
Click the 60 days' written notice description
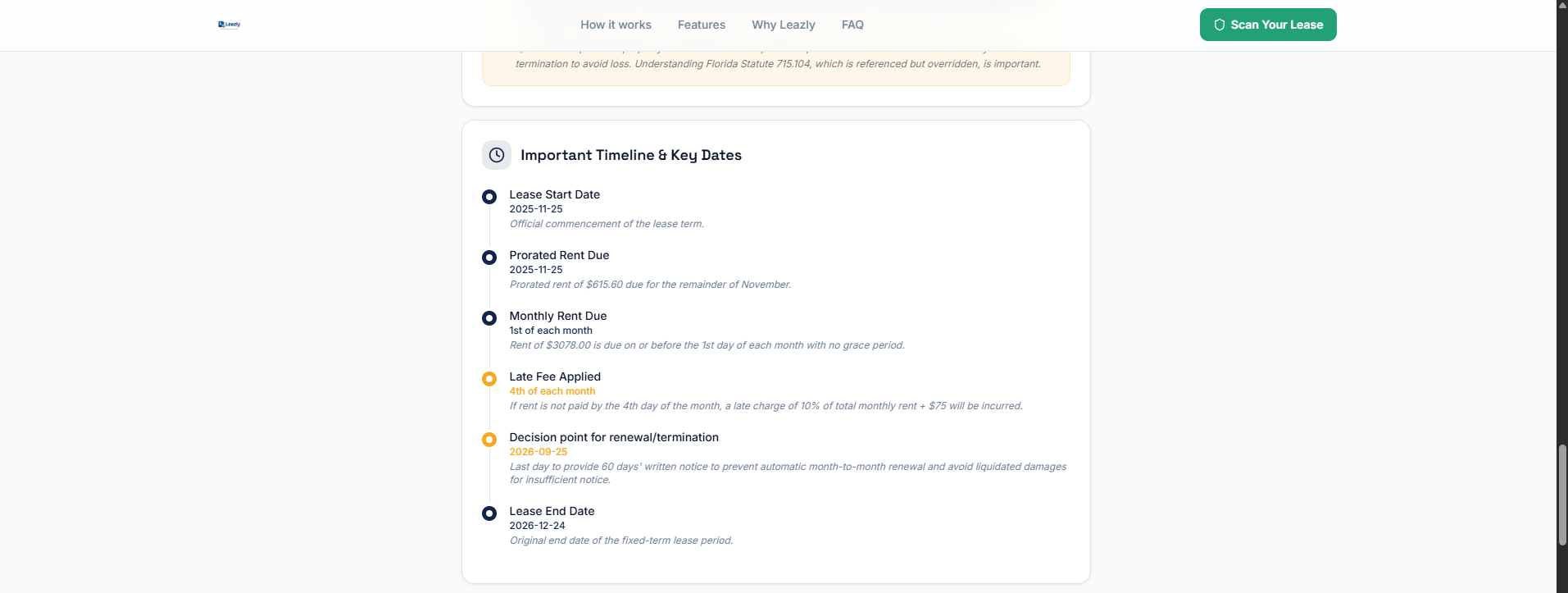[x=788, y=473]
